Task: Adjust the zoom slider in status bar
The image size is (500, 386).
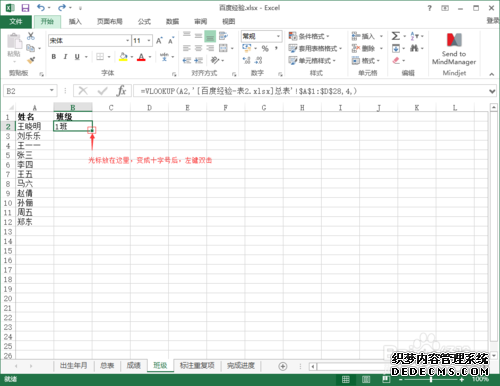Action: (431, 379)
